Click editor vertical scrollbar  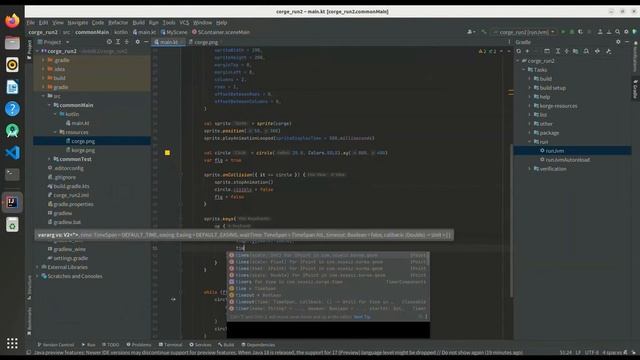coord(511,220)
